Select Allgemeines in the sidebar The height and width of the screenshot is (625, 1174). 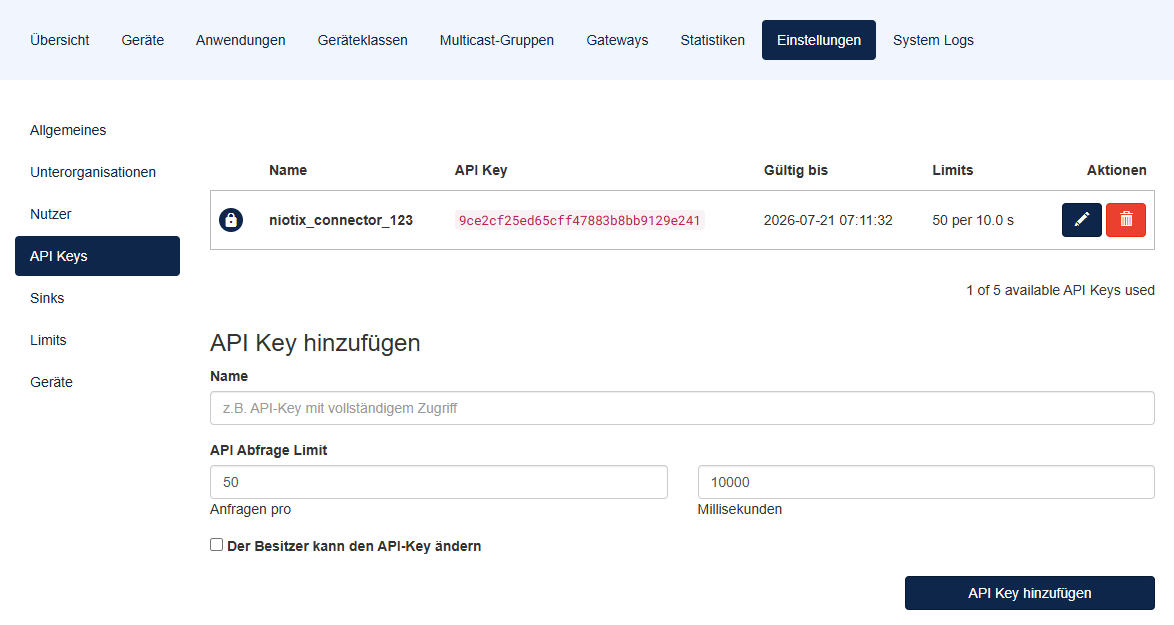68,130
